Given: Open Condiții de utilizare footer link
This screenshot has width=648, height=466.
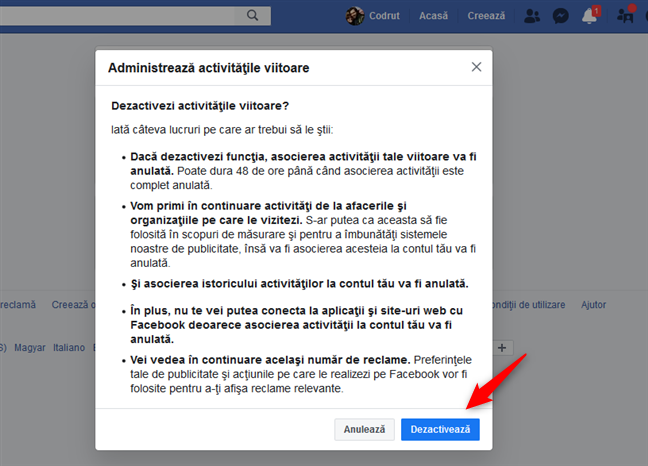Looking at the screenshot, I should pos(529,305).
